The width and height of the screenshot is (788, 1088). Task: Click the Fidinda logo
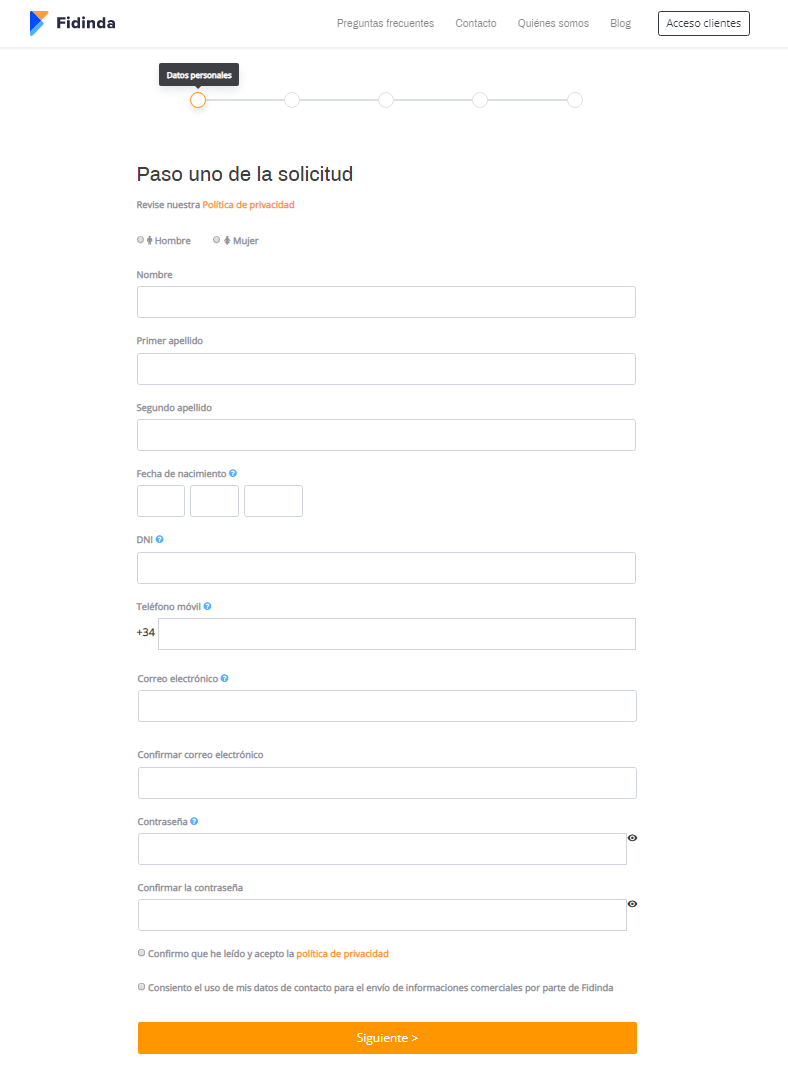pyautogui.click(x=72, y=23)
